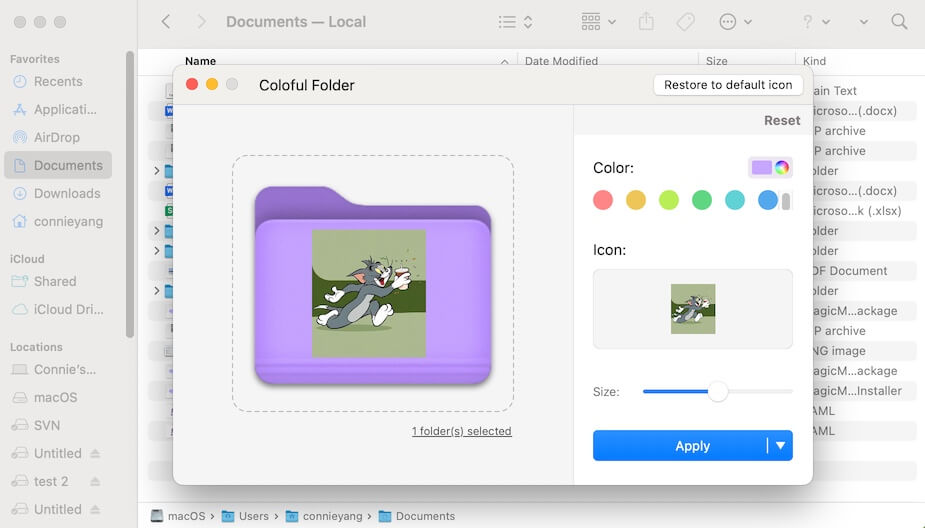Select the green color swatch
Image resolution: width=925 pixels, height=528 pixels.
(x=701, y=200)
